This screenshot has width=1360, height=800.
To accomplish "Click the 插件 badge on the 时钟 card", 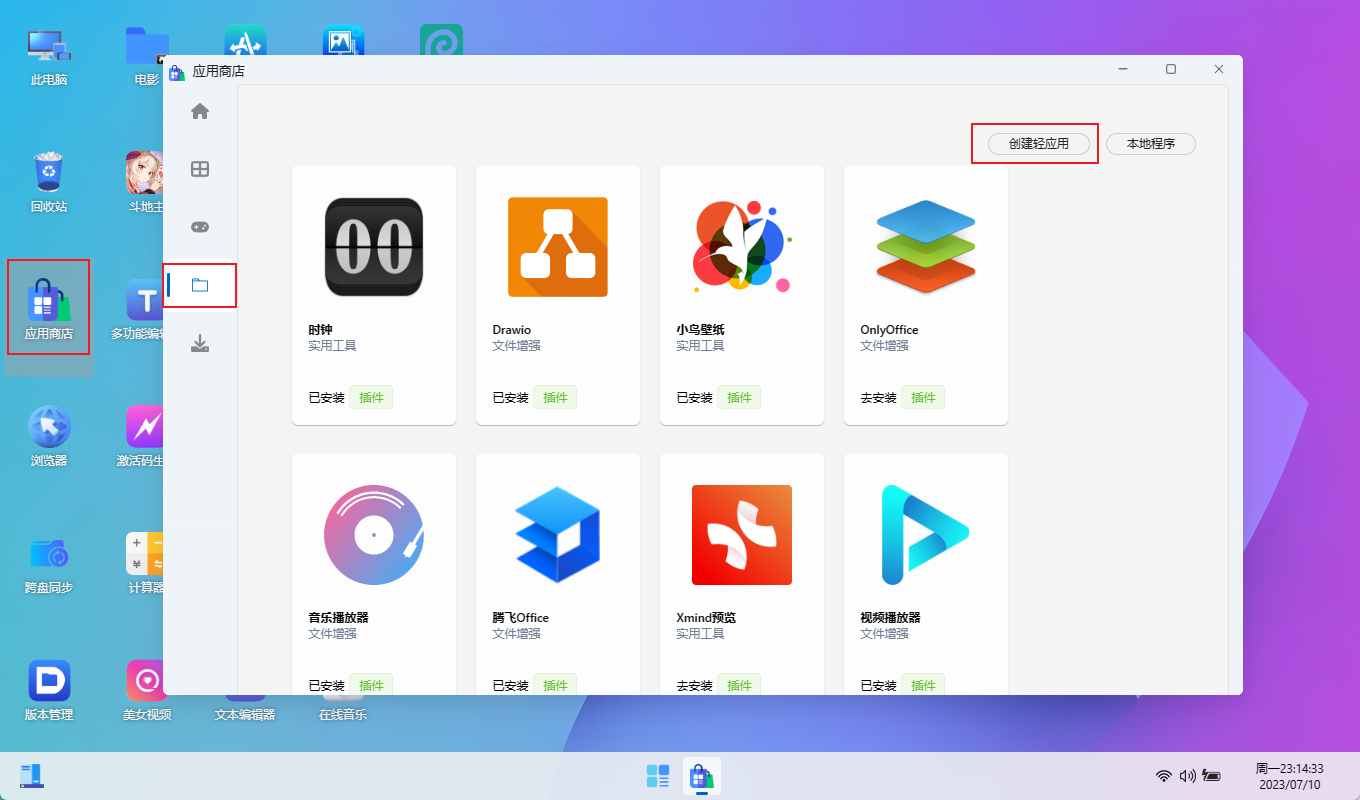I will [x=371, y=397].
